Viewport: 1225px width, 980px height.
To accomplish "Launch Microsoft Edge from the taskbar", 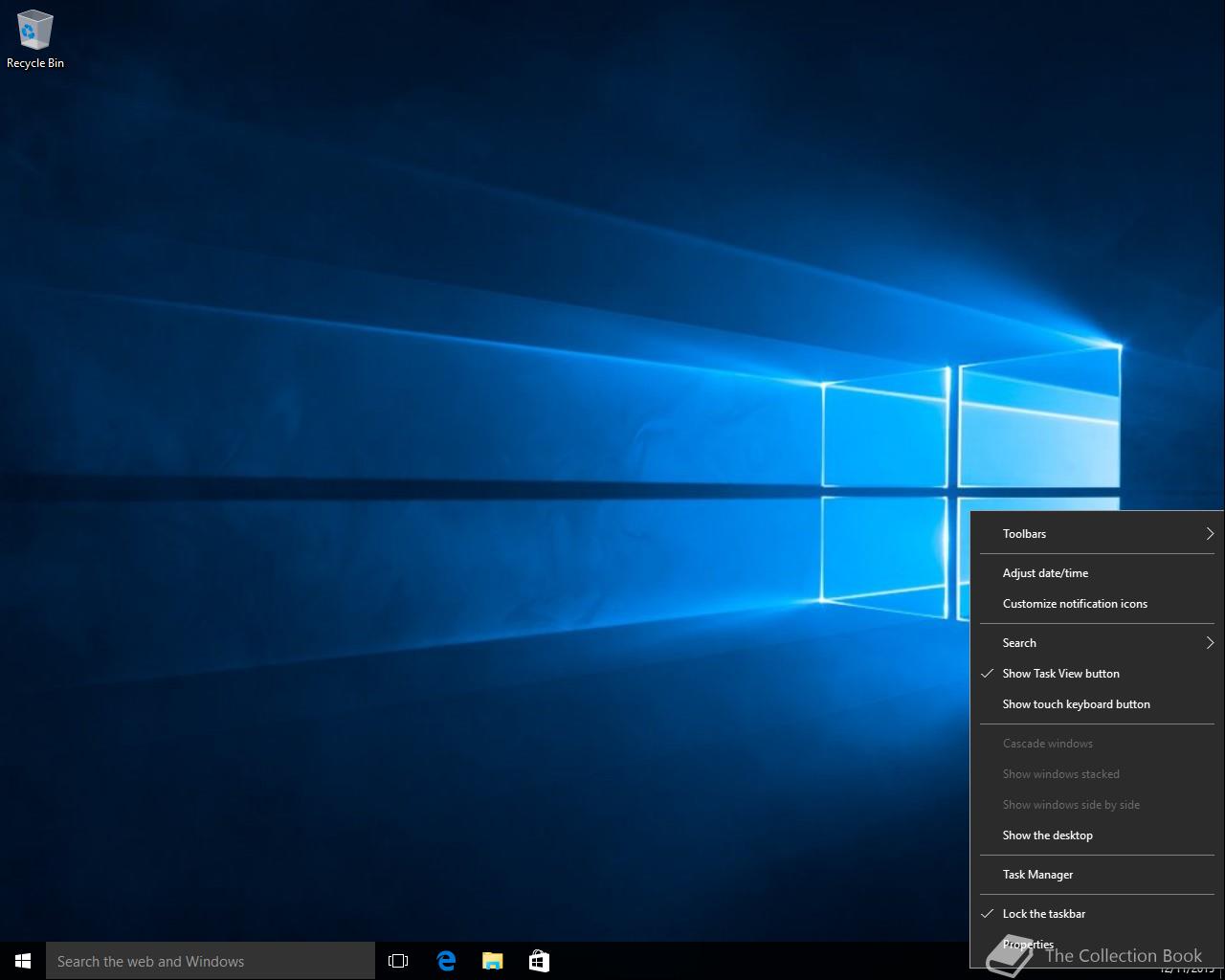I will [x=446, y=961].
